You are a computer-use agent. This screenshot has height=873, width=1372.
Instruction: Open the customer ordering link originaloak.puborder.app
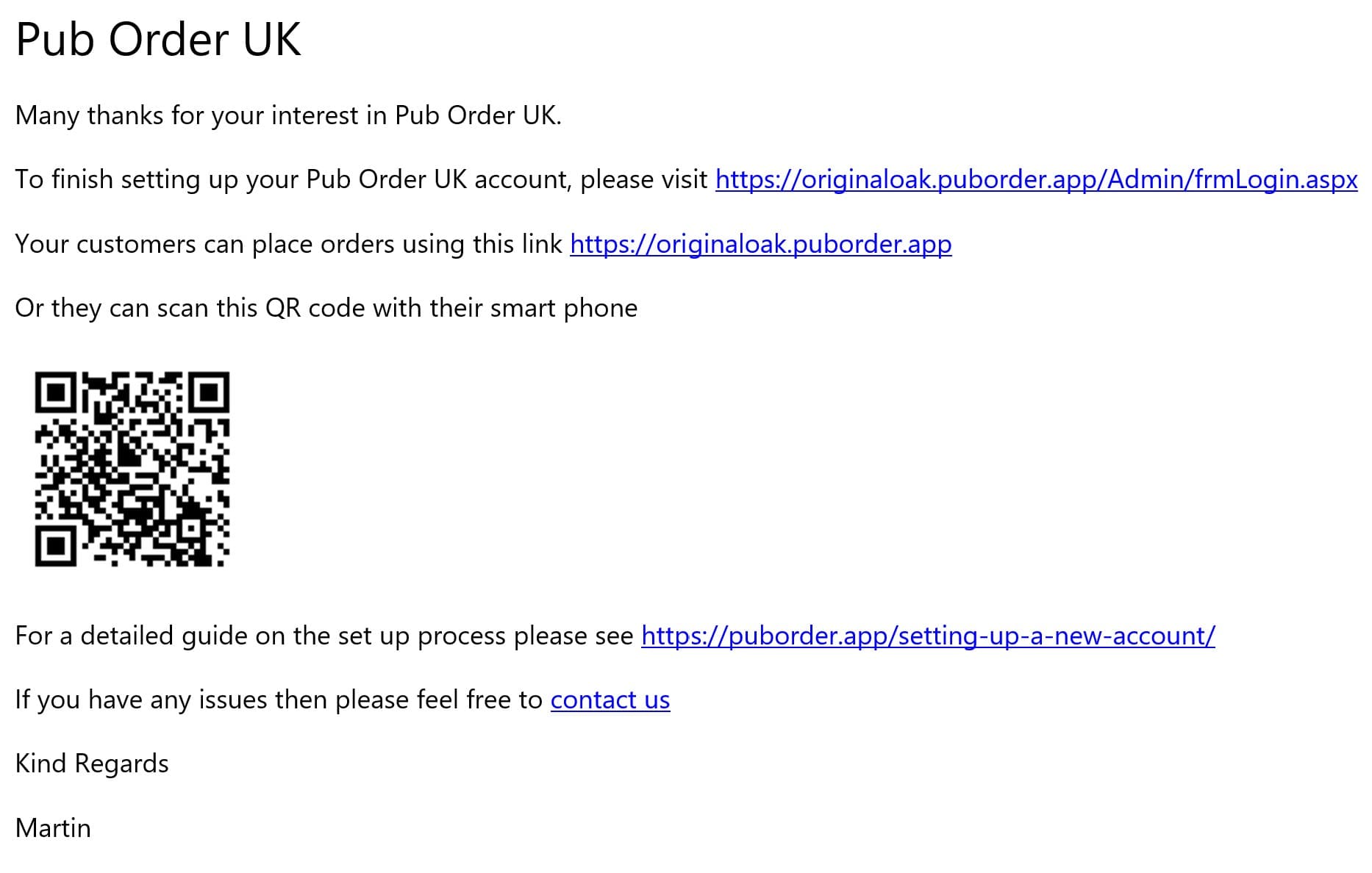pos(760,244)
